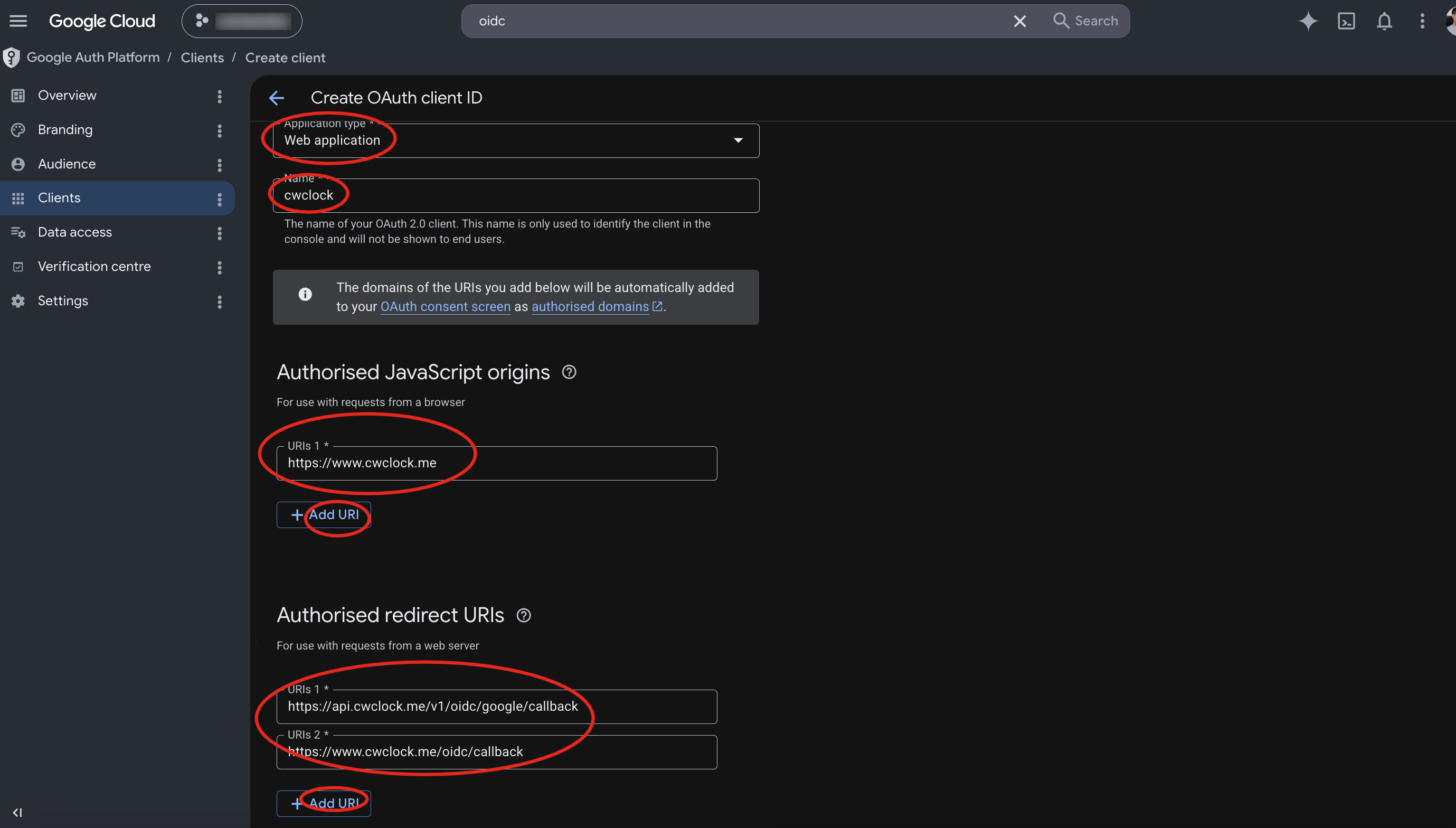Open authorised domains link

(597, 306)
